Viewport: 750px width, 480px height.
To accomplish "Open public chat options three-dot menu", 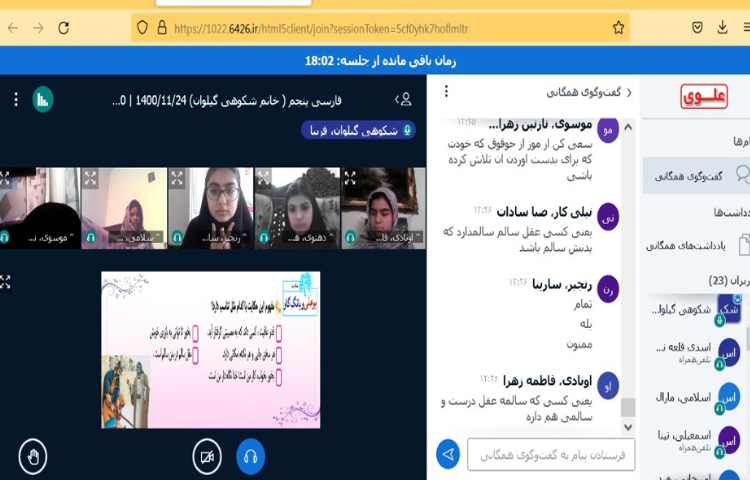I will tap(446, 91).
